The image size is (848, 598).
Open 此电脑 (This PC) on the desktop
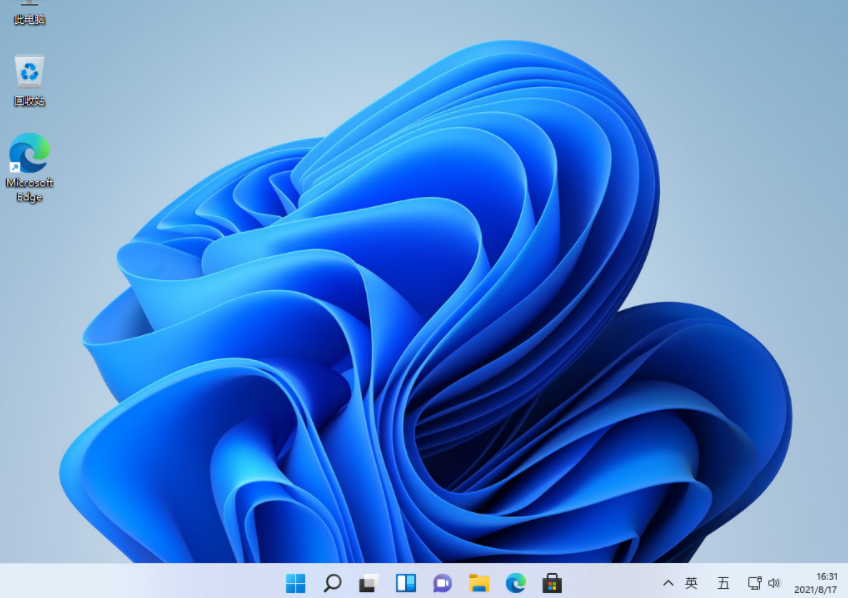click(x=28, y=10)
